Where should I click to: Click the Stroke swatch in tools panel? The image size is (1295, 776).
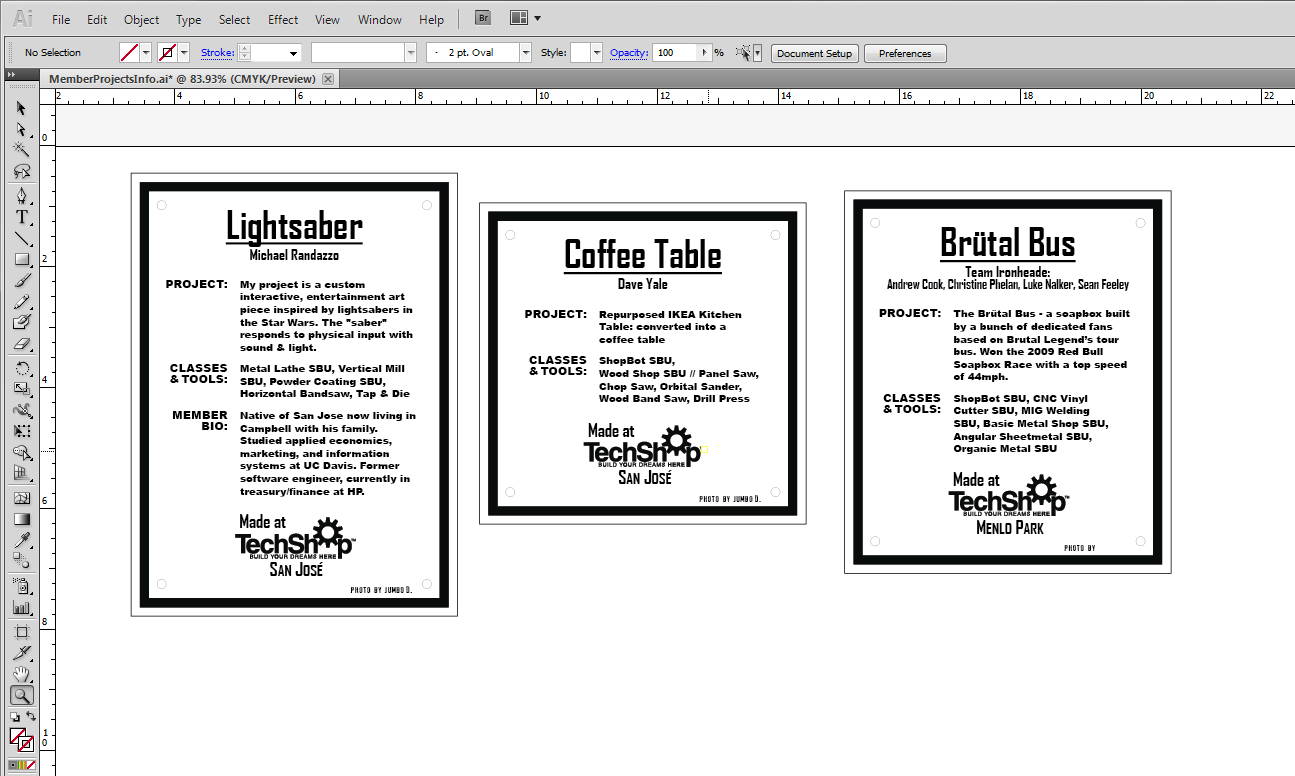(26, 744)
